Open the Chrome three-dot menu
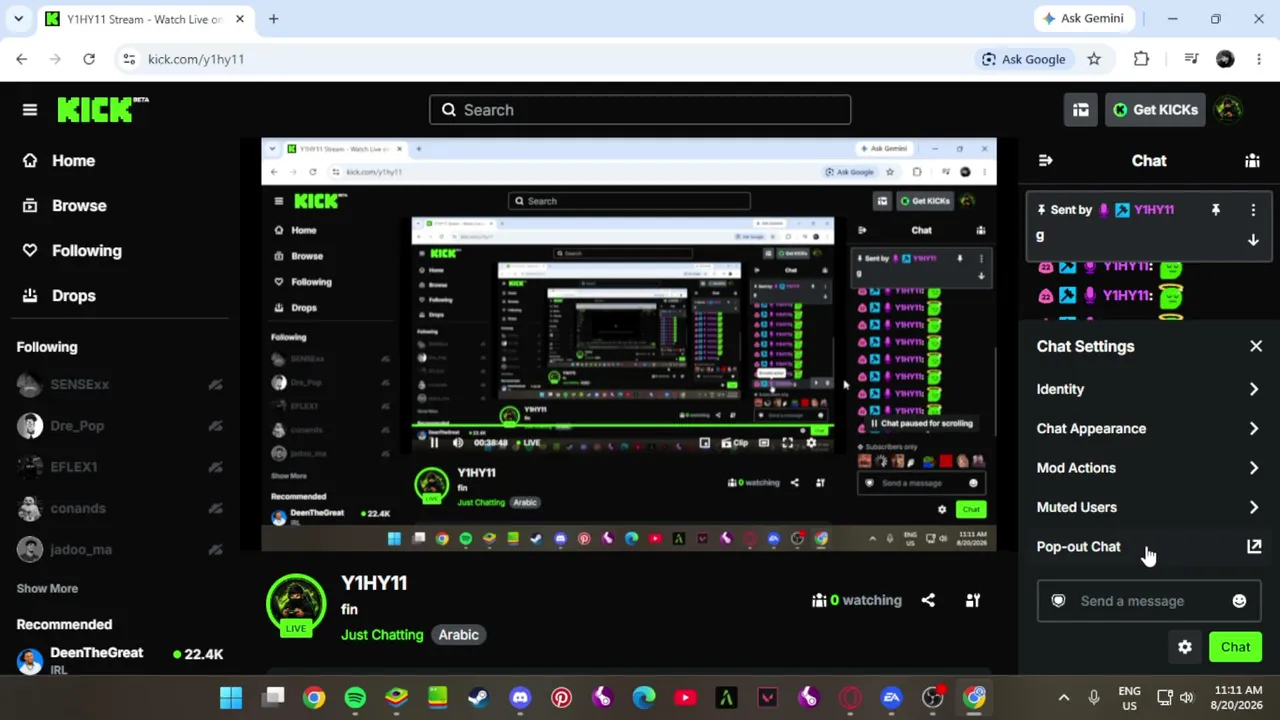 [1258, 59]
